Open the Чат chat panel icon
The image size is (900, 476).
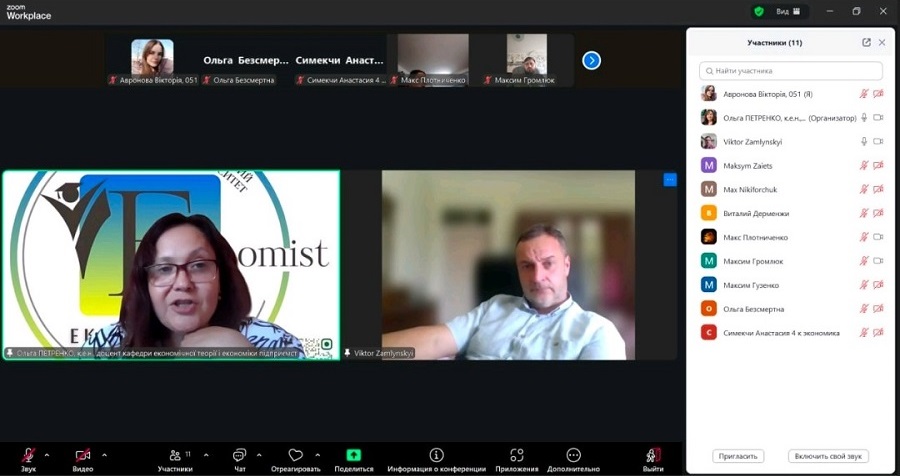click(239, 456)
